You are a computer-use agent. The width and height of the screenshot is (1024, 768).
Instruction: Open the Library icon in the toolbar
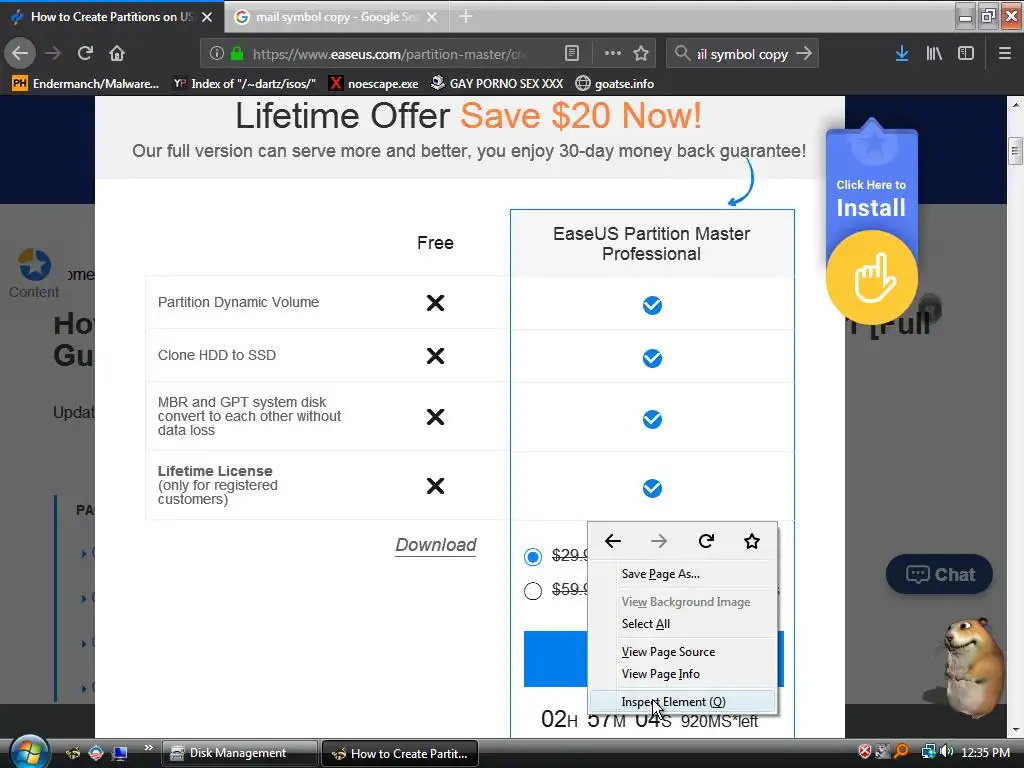934,54
